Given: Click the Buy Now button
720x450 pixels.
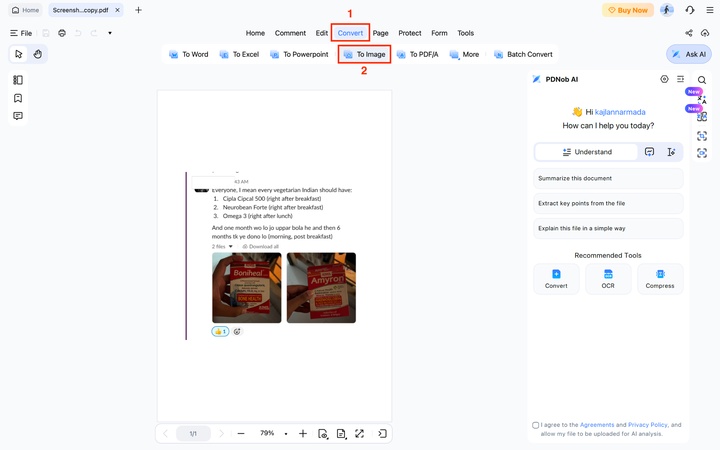Looking at the screenshot, I should tap(628, 10).
